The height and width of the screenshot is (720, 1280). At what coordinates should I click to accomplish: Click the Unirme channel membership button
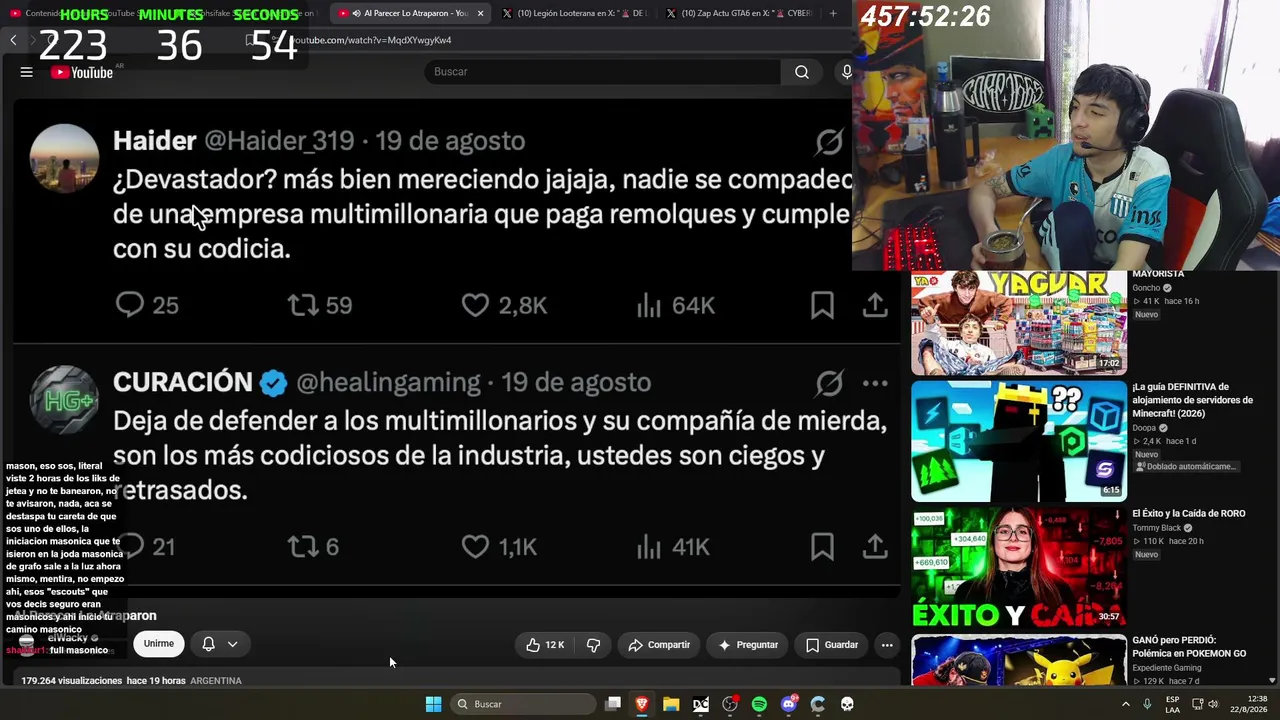click(x=158, y=644)
